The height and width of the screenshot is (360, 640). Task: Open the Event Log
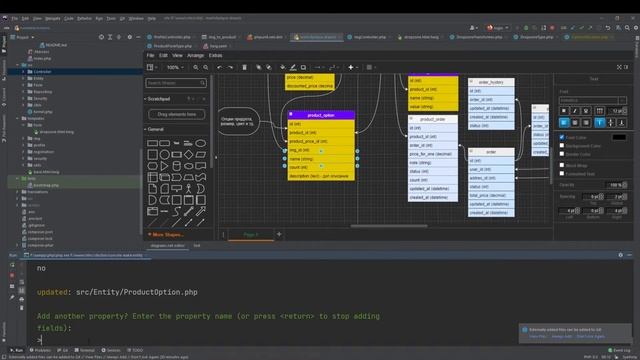[x=619, y=350]
